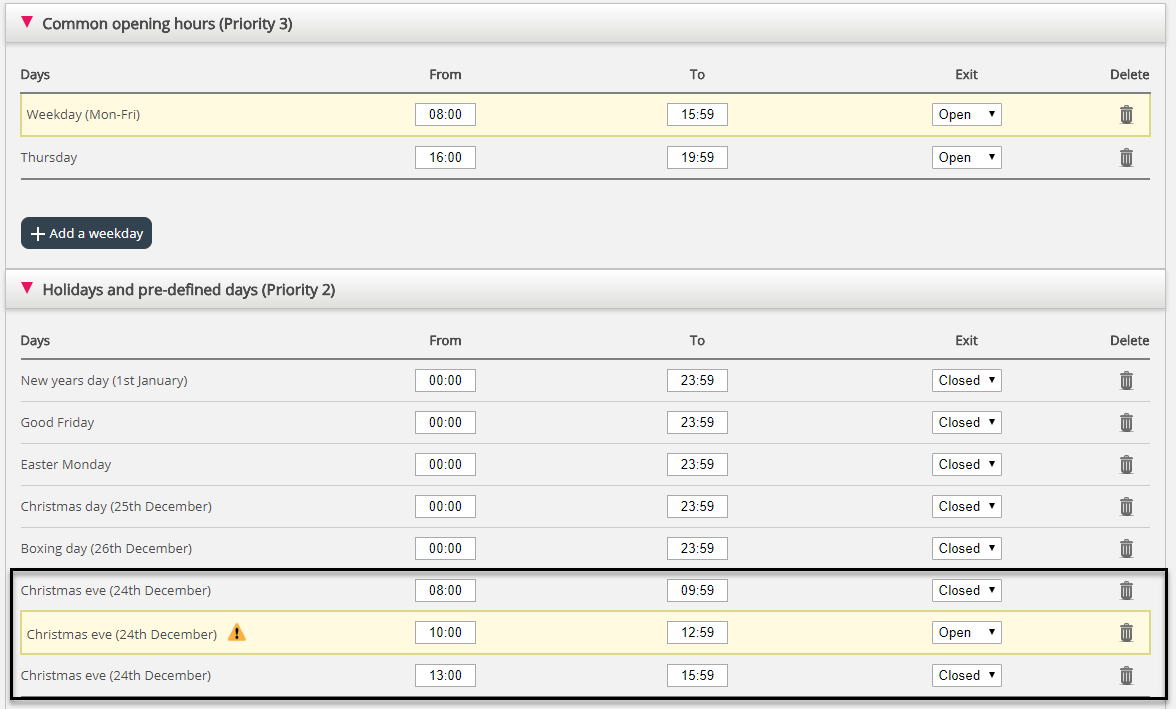Open Exit dropdown for Thursday row
The image size is (1176, 709).
966,158
